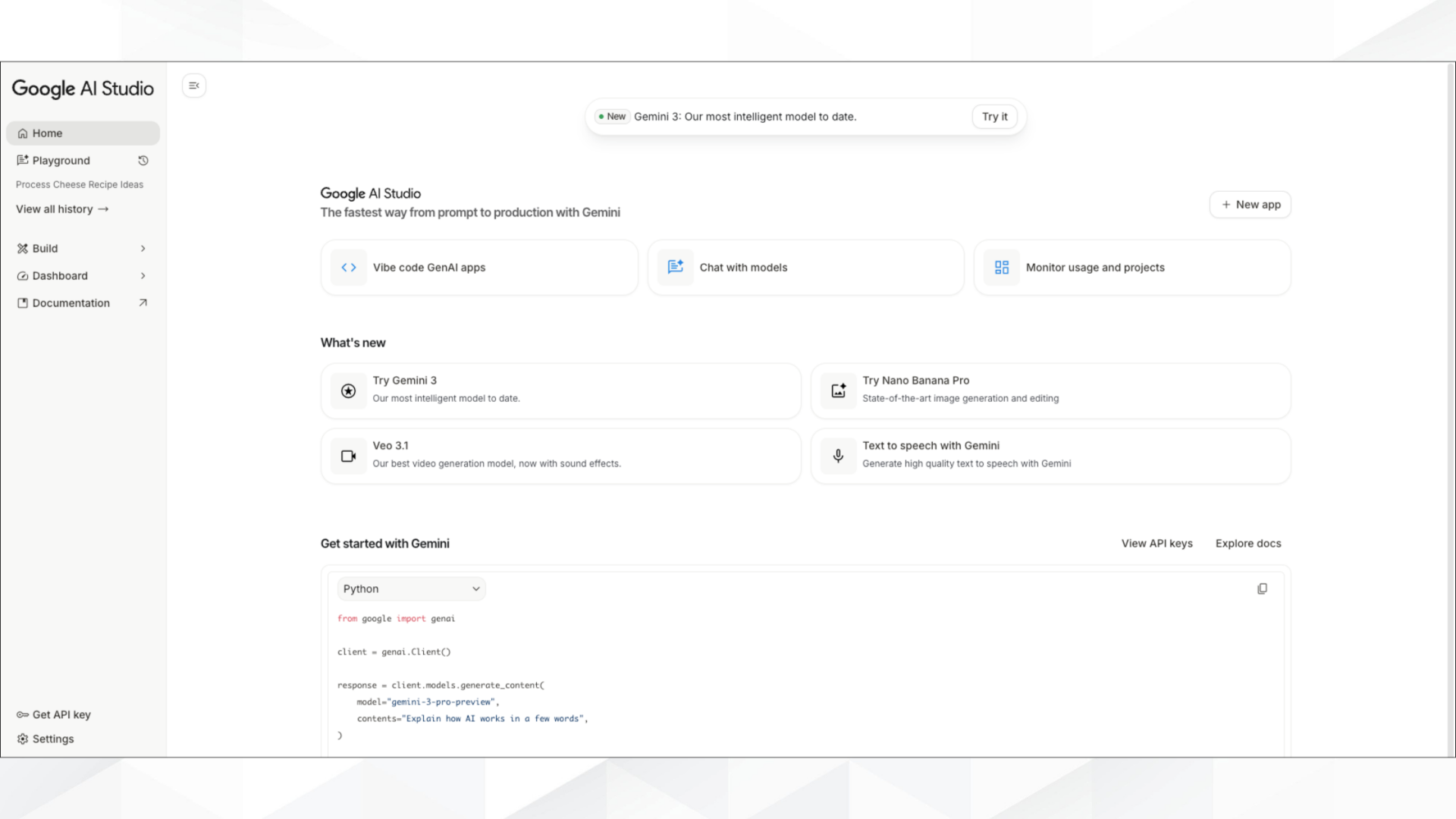Open Monitor usage and projects icon
1456x819 pixels.
click(x=1001, y=267)
